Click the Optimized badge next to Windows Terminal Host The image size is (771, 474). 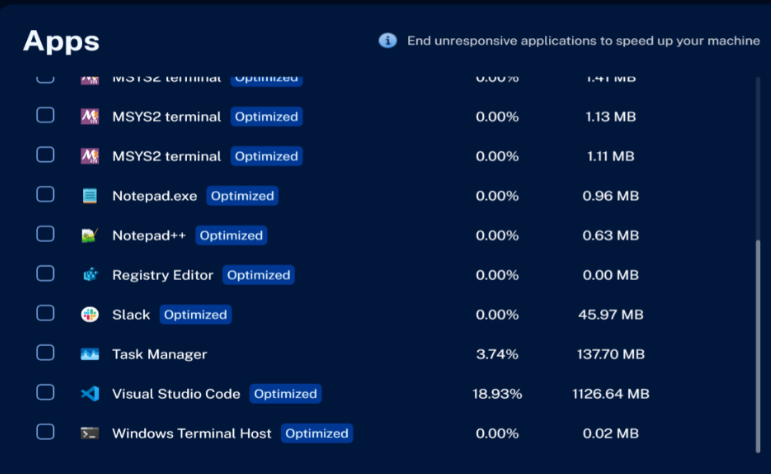[317, 433]
